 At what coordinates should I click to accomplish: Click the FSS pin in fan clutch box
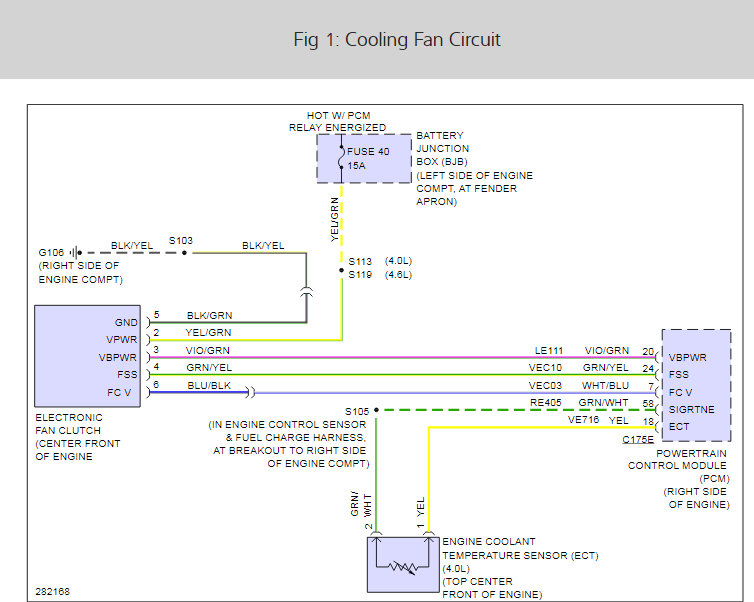point(127,375)
